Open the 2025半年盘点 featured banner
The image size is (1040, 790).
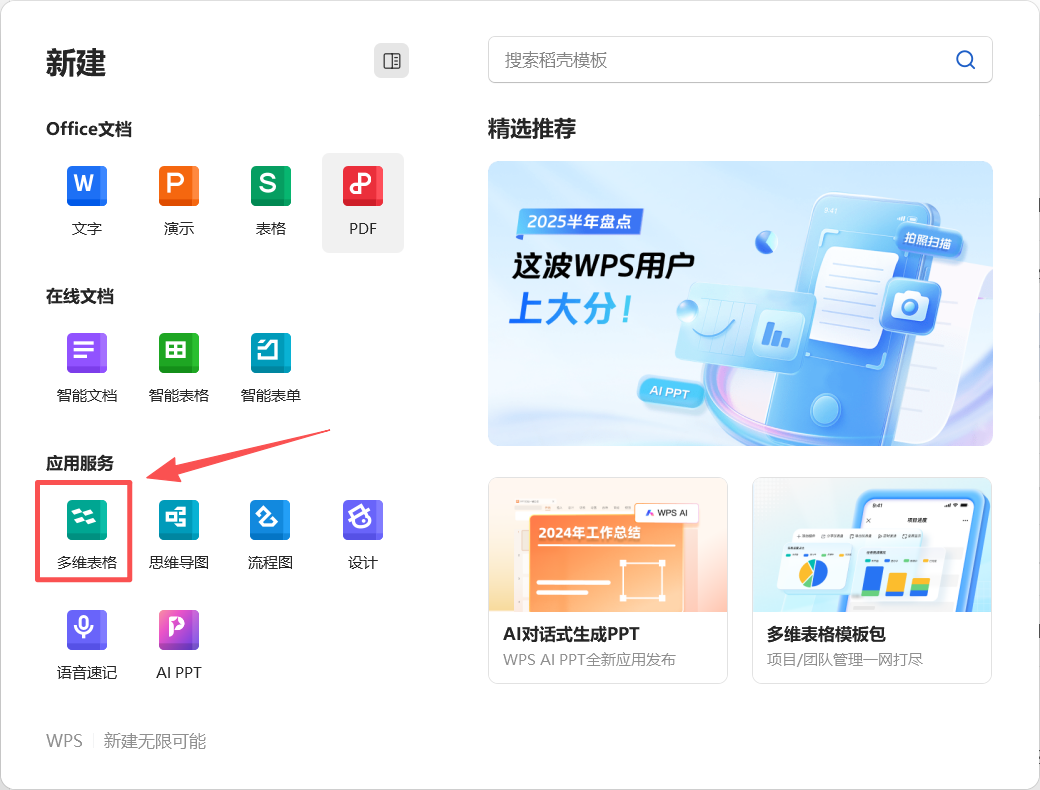click(740, 303)
